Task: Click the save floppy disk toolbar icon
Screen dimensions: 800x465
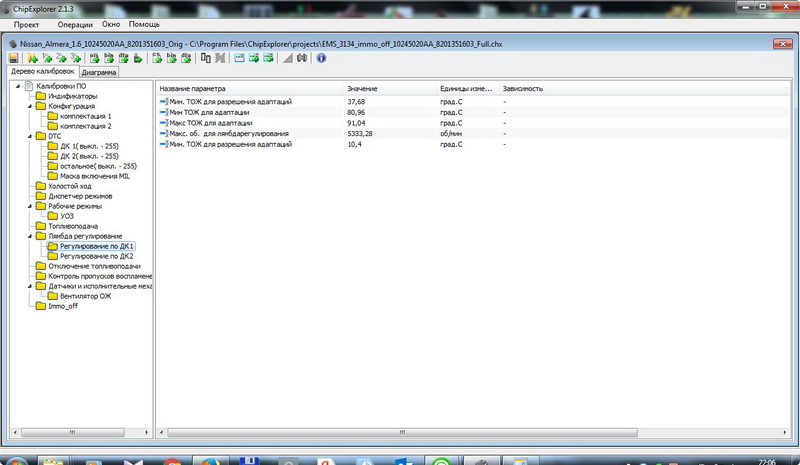Action: [14, 59]
